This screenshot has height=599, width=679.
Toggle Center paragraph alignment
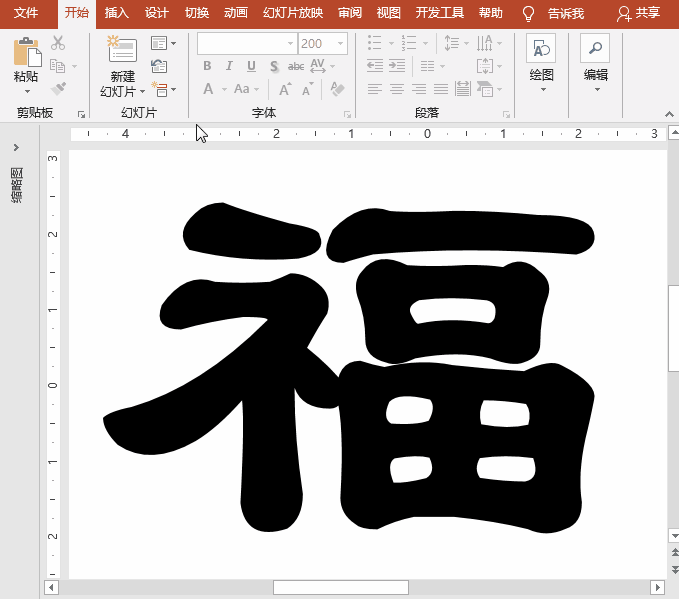click(x=397, y=89)
